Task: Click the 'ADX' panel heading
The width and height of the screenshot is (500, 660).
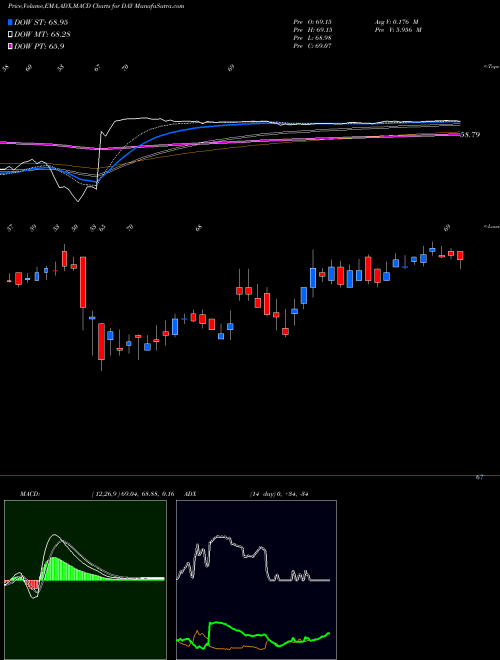Action: (x=190, y=494)
